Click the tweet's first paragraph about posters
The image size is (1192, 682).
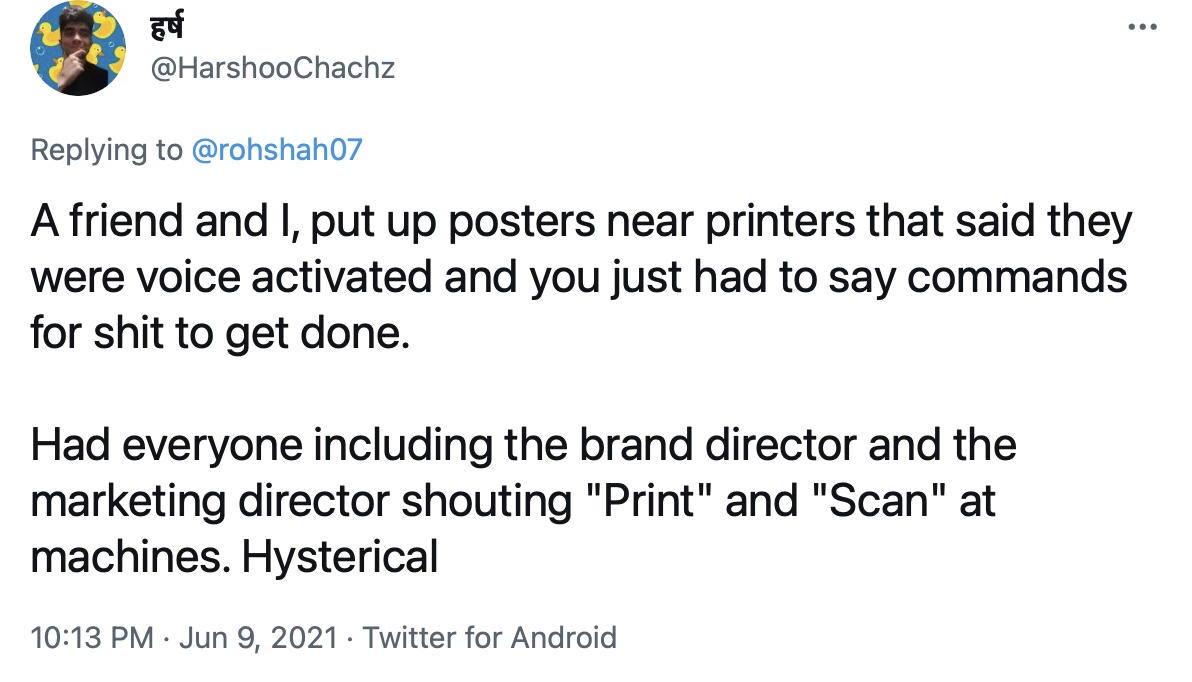point(582,277)
